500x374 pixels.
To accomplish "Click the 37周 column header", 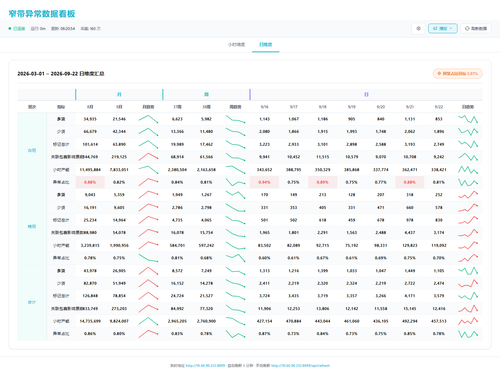I will point(177,107).
